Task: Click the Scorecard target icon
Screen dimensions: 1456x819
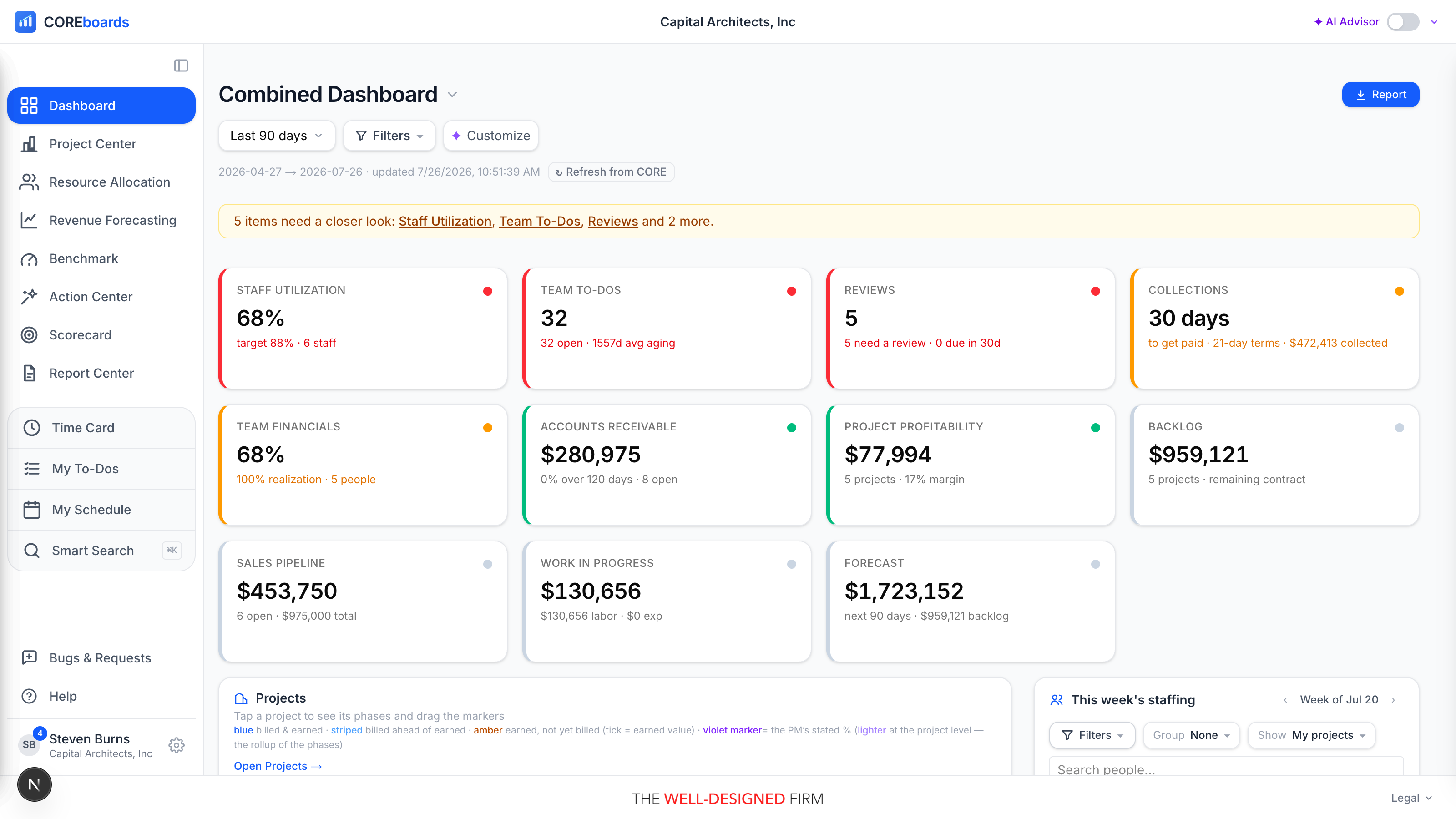Action: (x=30, y=335)
